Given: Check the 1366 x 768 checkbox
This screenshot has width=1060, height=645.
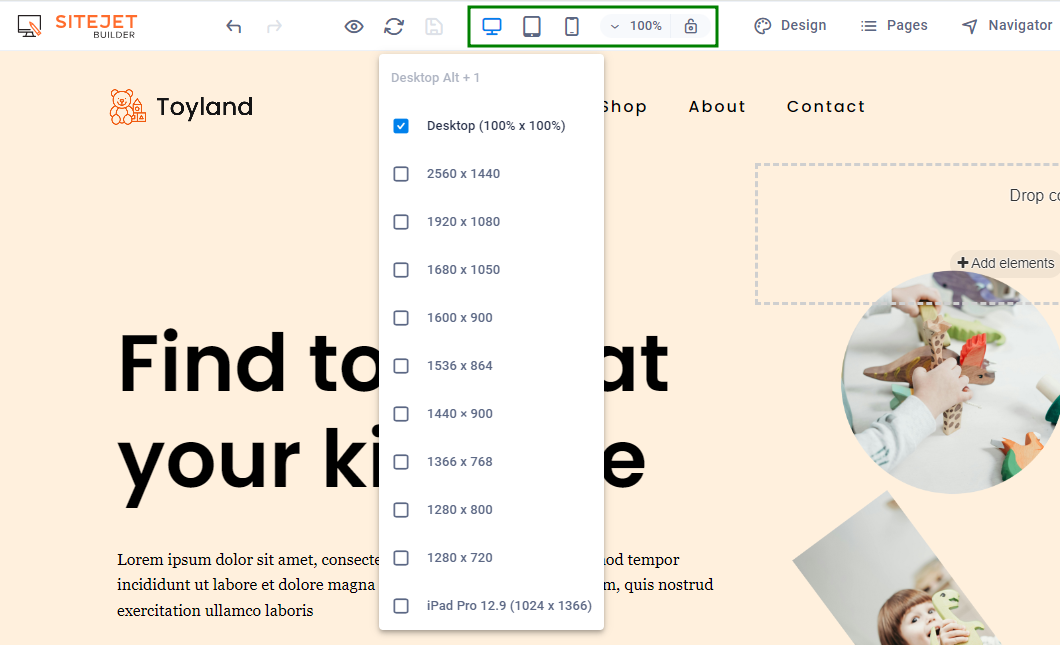Looking at the screenshot, I should [401, 462].
